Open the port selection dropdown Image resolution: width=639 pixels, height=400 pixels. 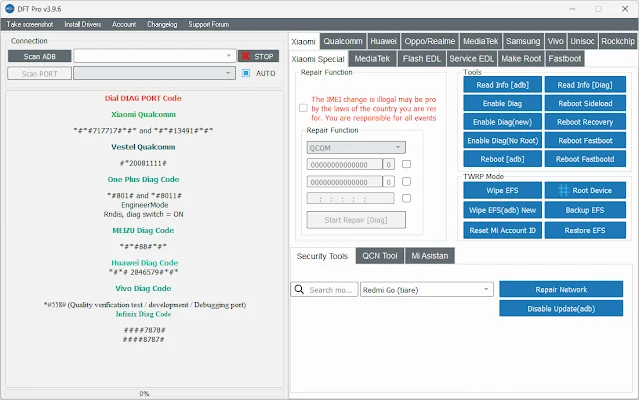coord(154,73)
